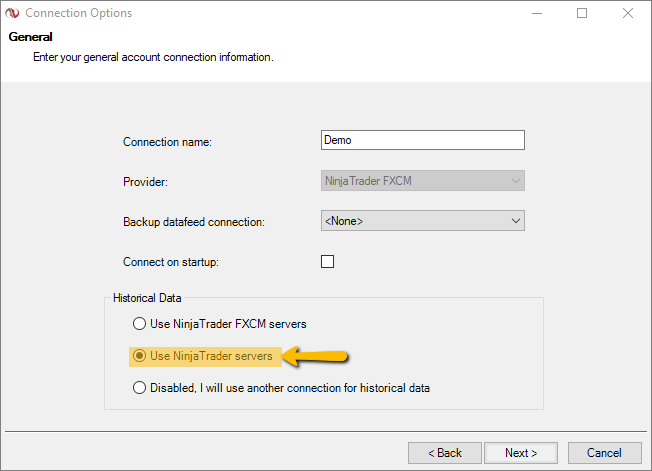Click the Connect on startup label
The height and width of the screenshot is (471, 652).
click(x=170, y=262)
